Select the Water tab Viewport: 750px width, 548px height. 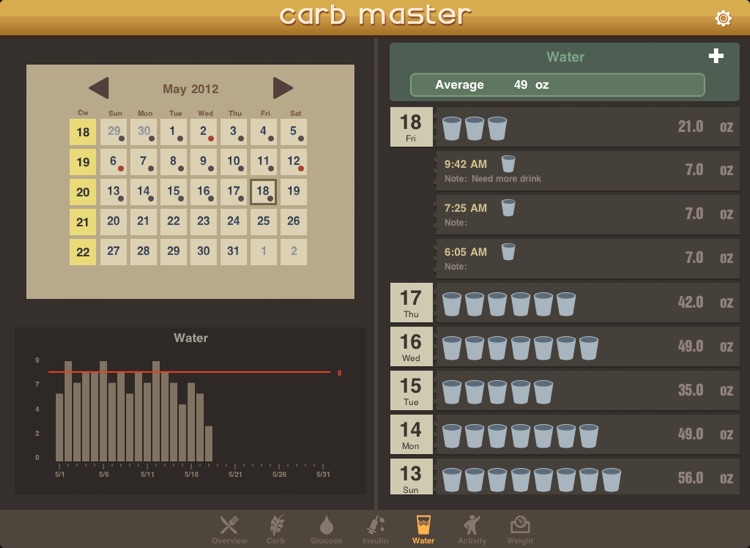423,530
